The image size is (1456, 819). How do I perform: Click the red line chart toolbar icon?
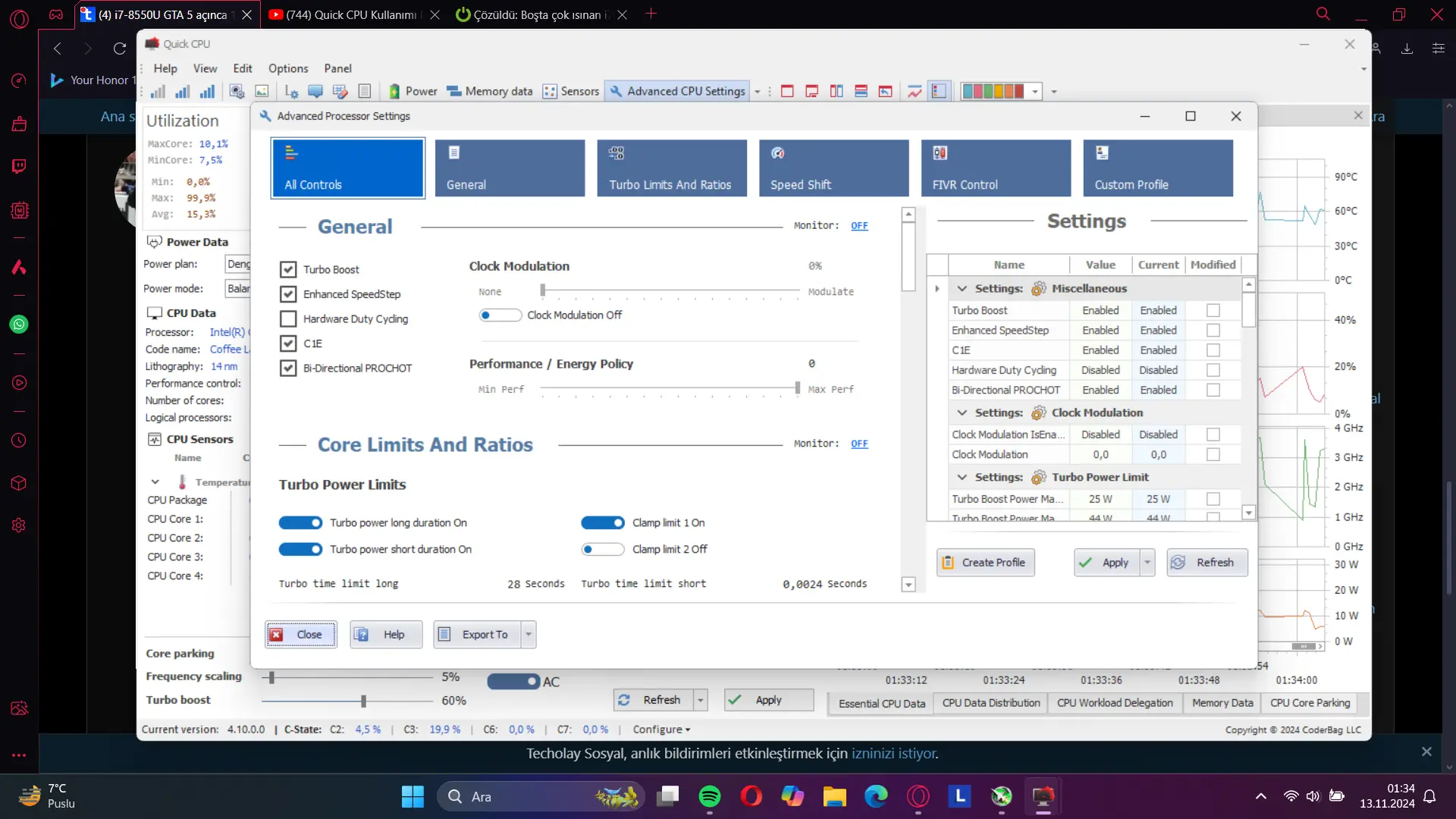pos(915,91)
